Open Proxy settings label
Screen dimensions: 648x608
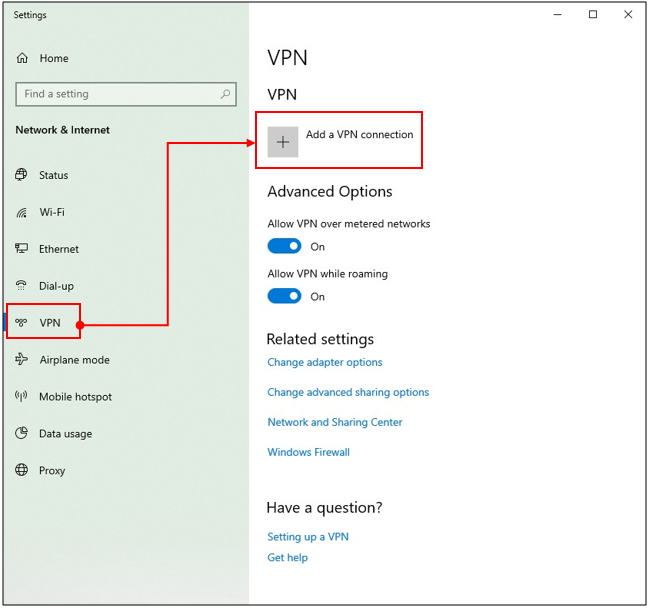[x=52, y=470]
